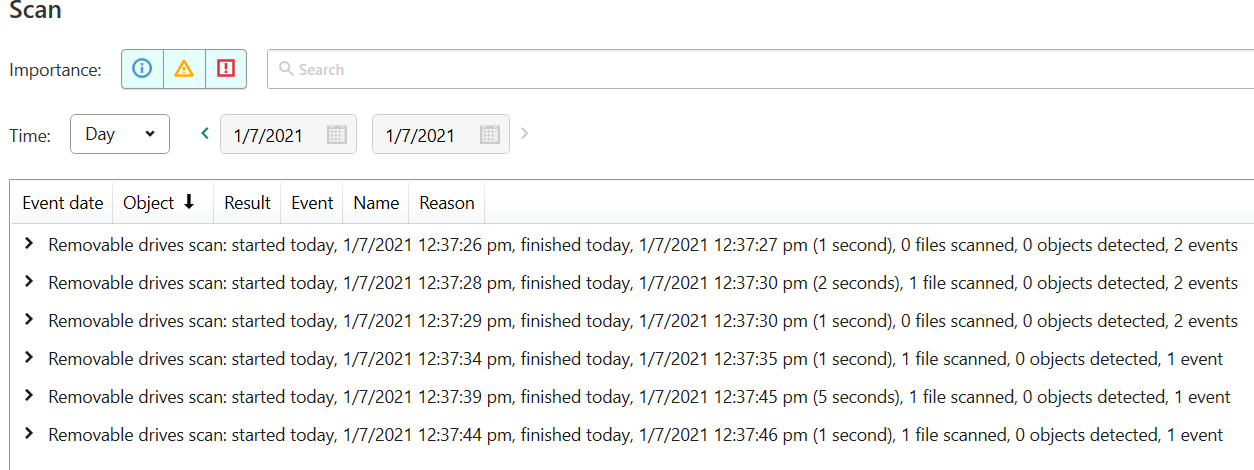Click the Reason column header

(x=446, y=203)
